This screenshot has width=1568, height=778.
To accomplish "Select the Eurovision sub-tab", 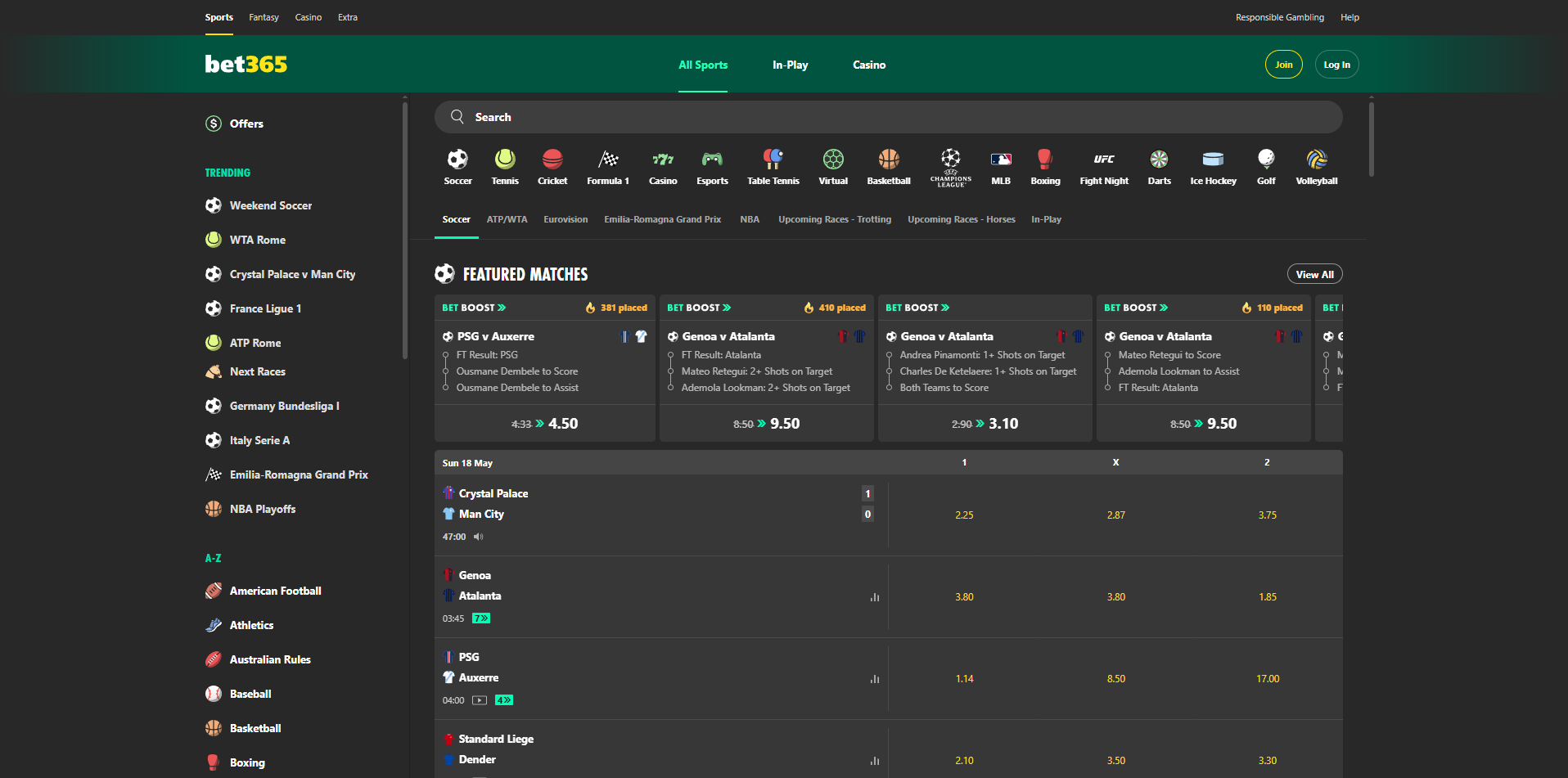I will pos(565,219).
